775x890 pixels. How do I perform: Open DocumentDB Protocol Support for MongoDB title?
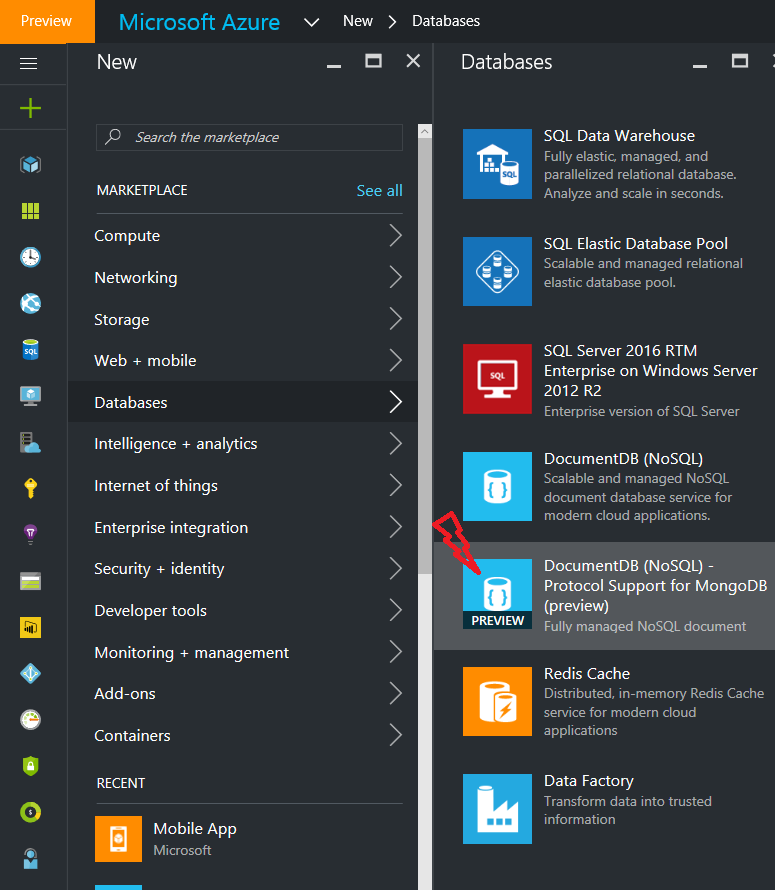tap(655, 585)
